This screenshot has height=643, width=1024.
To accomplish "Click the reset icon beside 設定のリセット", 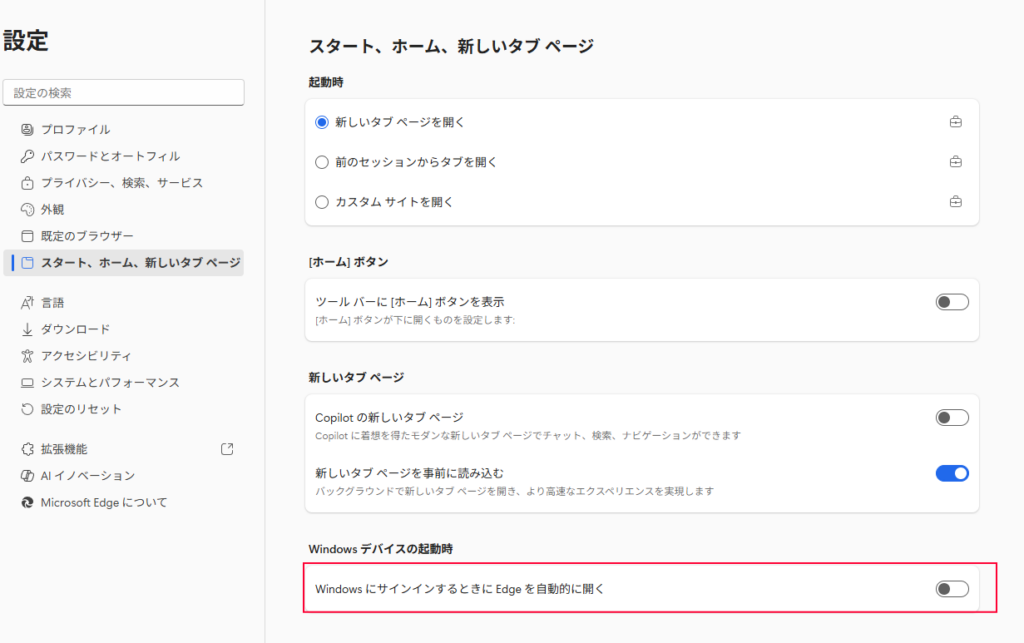I will coord(27,409).
